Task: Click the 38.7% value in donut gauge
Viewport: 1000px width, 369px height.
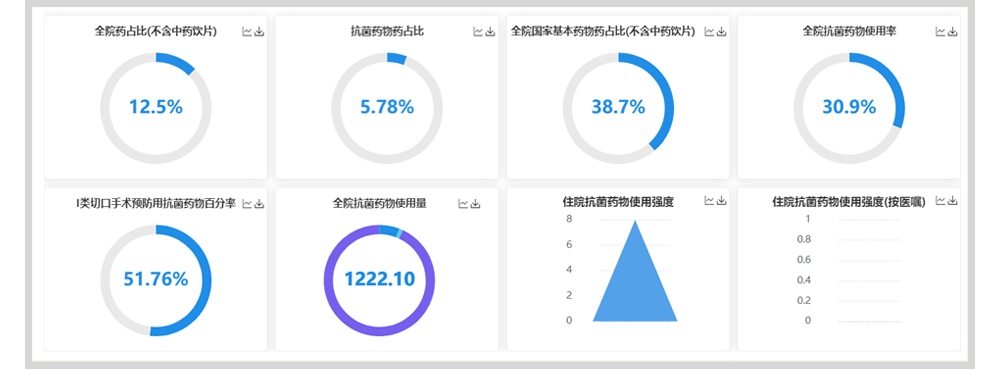Action: tap(618, 107)
